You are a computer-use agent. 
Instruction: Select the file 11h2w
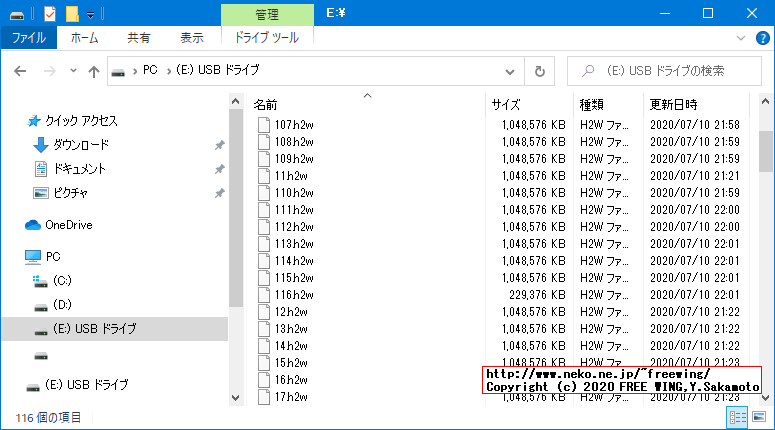tap(291, 176)
